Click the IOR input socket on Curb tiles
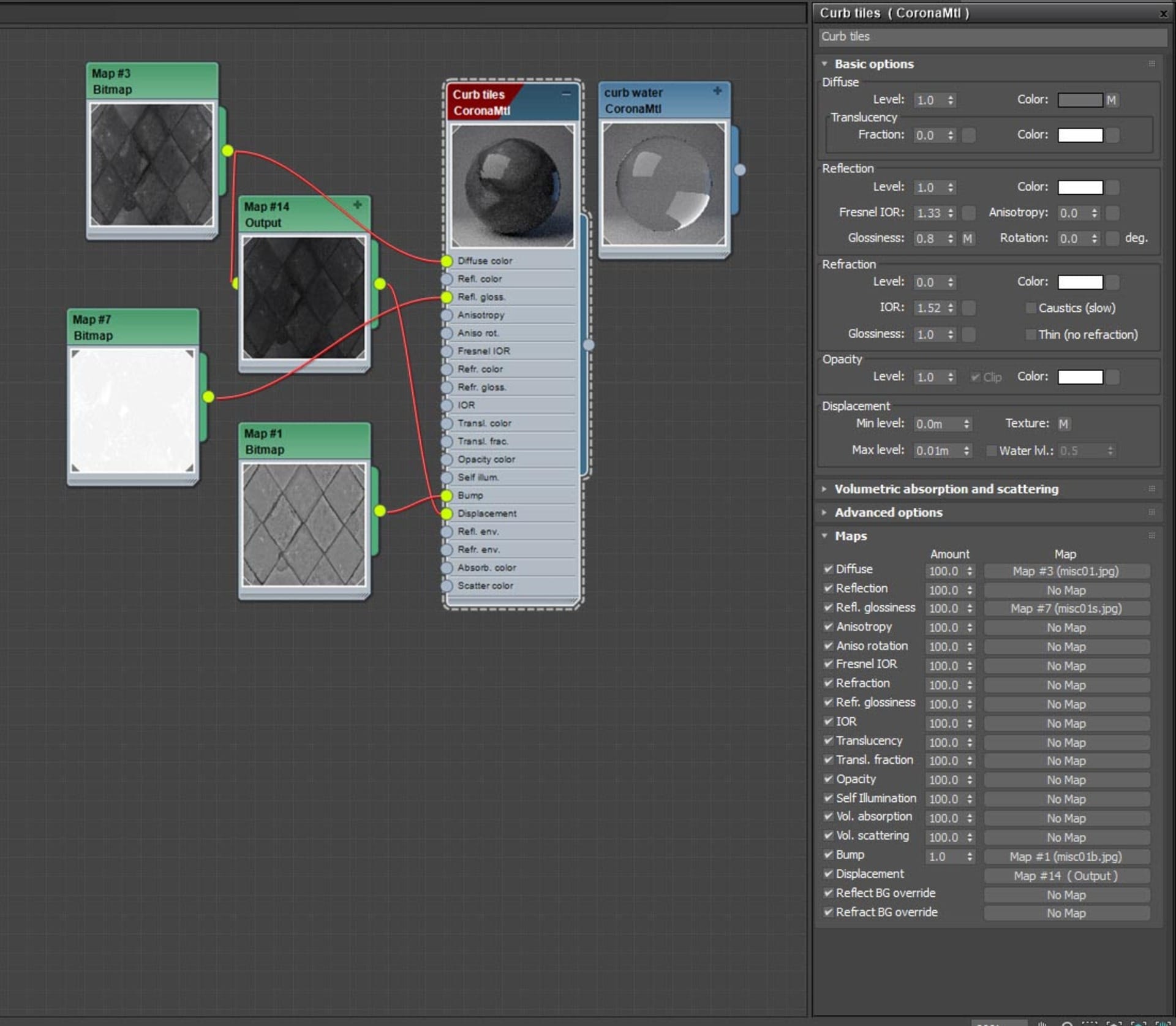 point(447,405)
